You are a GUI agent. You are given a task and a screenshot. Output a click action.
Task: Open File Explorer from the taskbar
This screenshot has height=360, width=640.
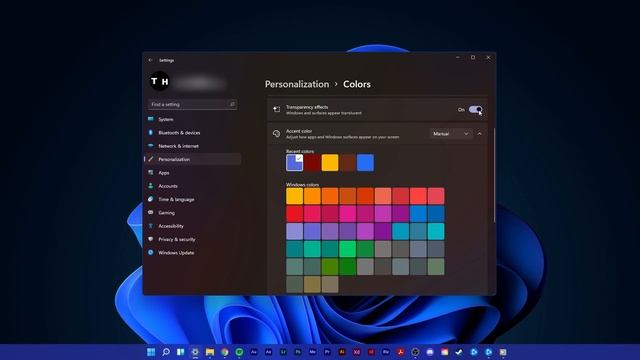(x=210, y=352)
